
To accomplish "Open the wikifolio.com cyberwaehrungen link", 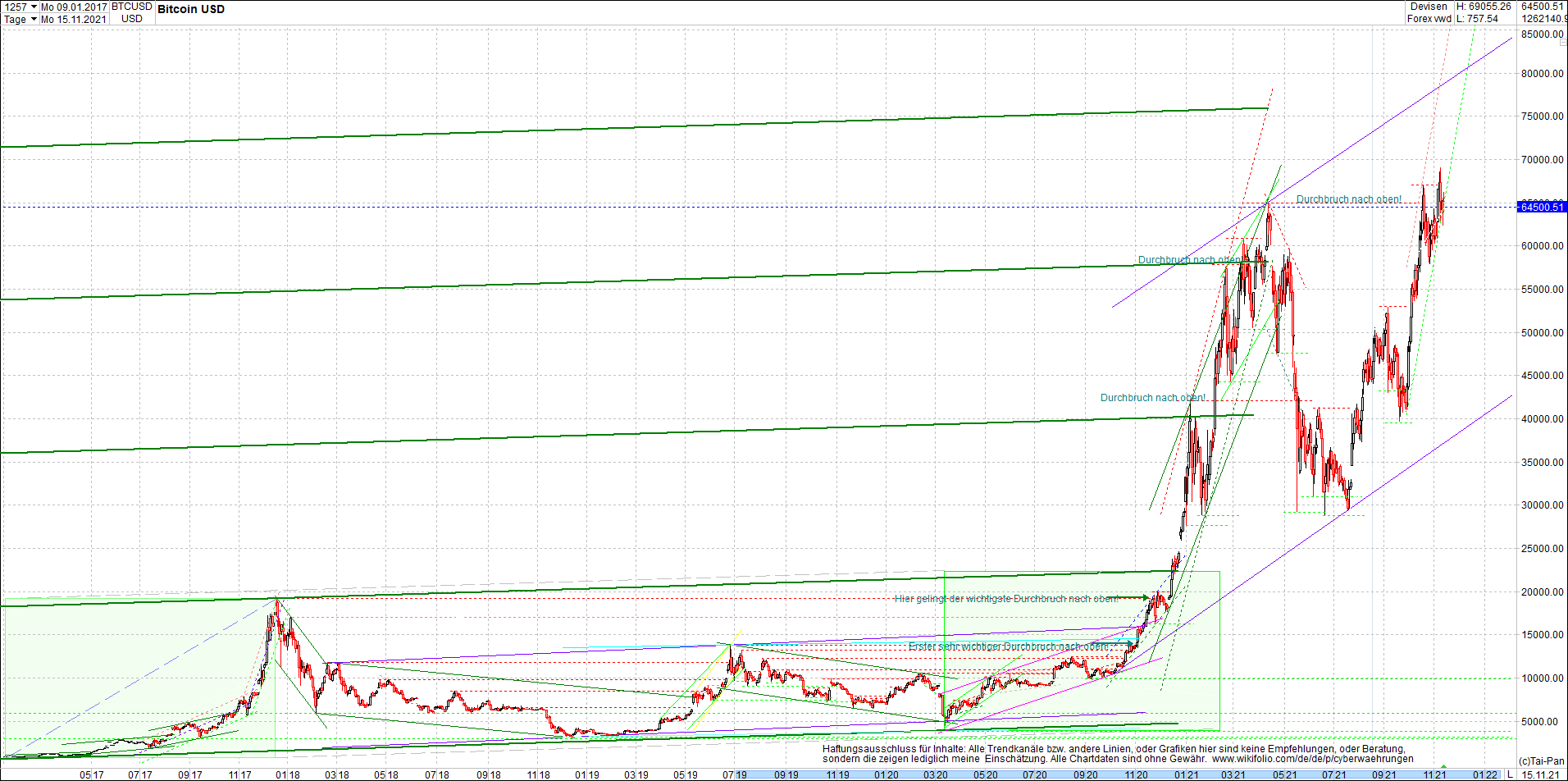I will pyautogui.click(x=1312, y=759).
